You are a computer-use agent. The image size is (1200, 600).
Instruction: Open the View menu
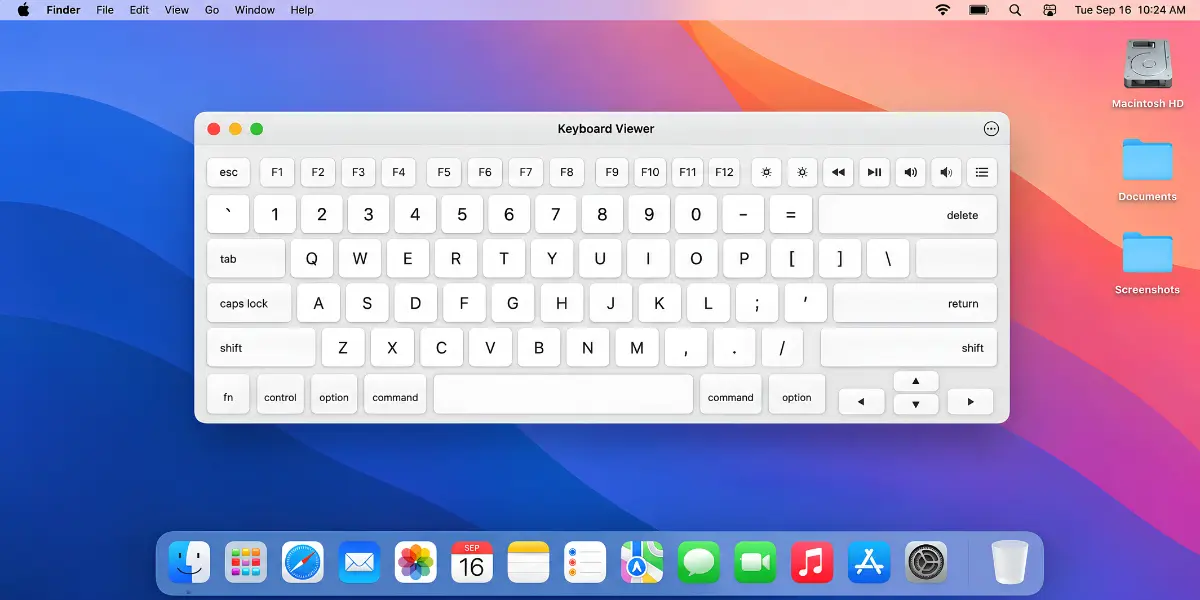177,10
